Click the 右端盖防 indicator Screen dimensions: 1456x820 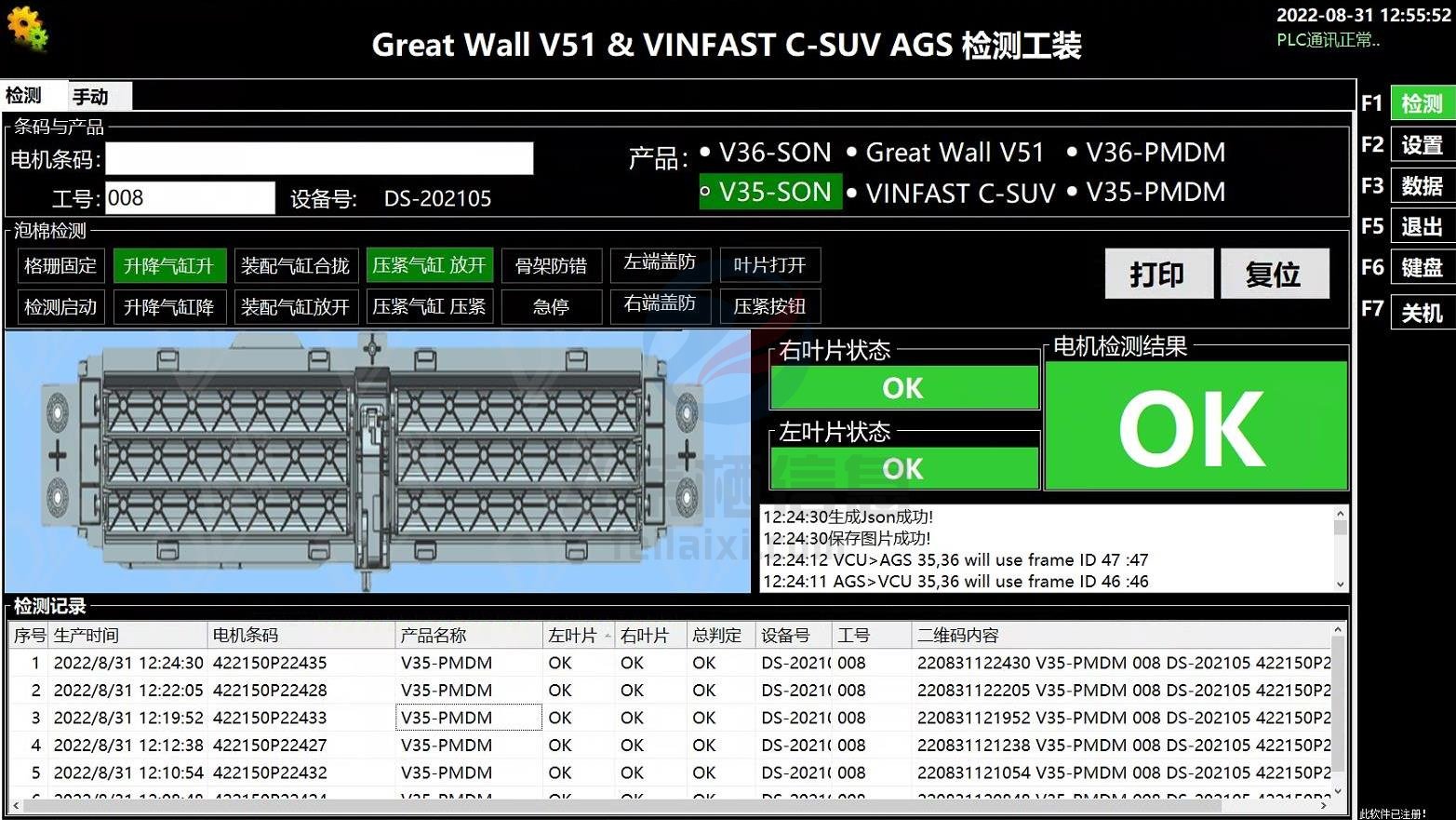click(x=660, y=305)
